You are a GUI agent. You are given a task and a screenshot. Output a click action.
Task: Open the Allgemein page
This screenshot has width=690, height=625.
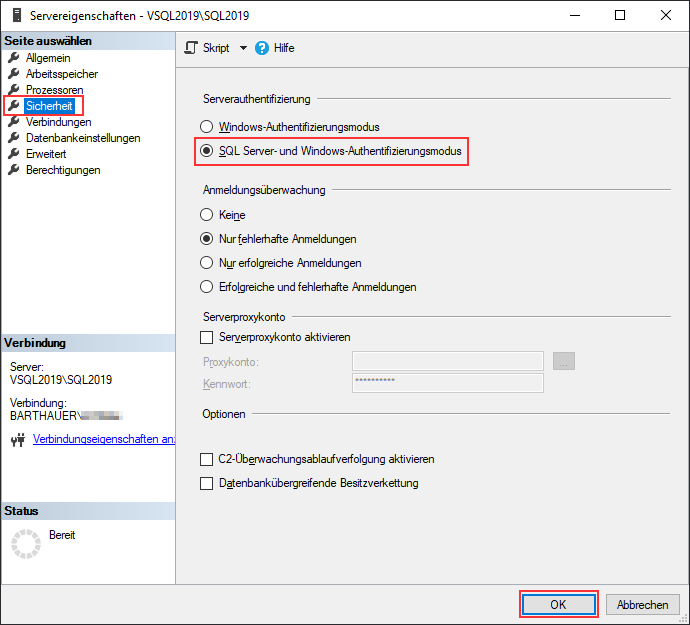[x=47, y=58]
